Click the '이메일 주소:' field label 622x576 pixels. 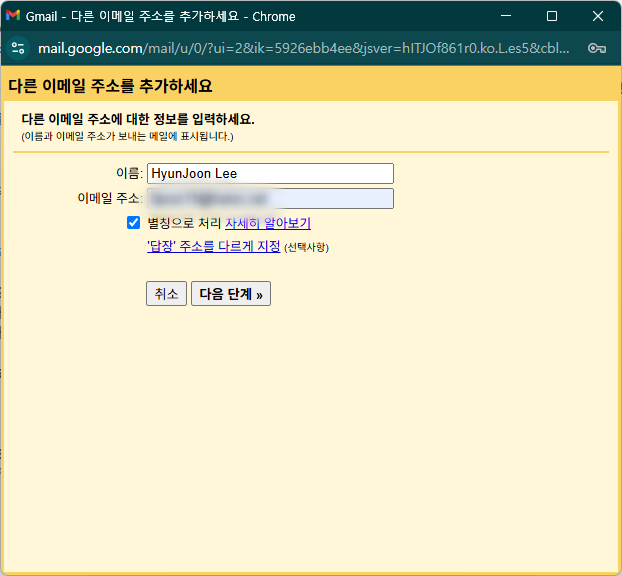[110, 199]
